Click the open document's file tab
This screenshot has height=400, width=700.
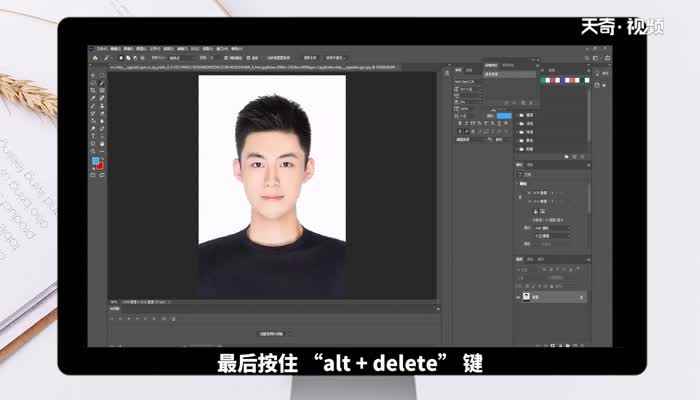[x=252, y=67]
